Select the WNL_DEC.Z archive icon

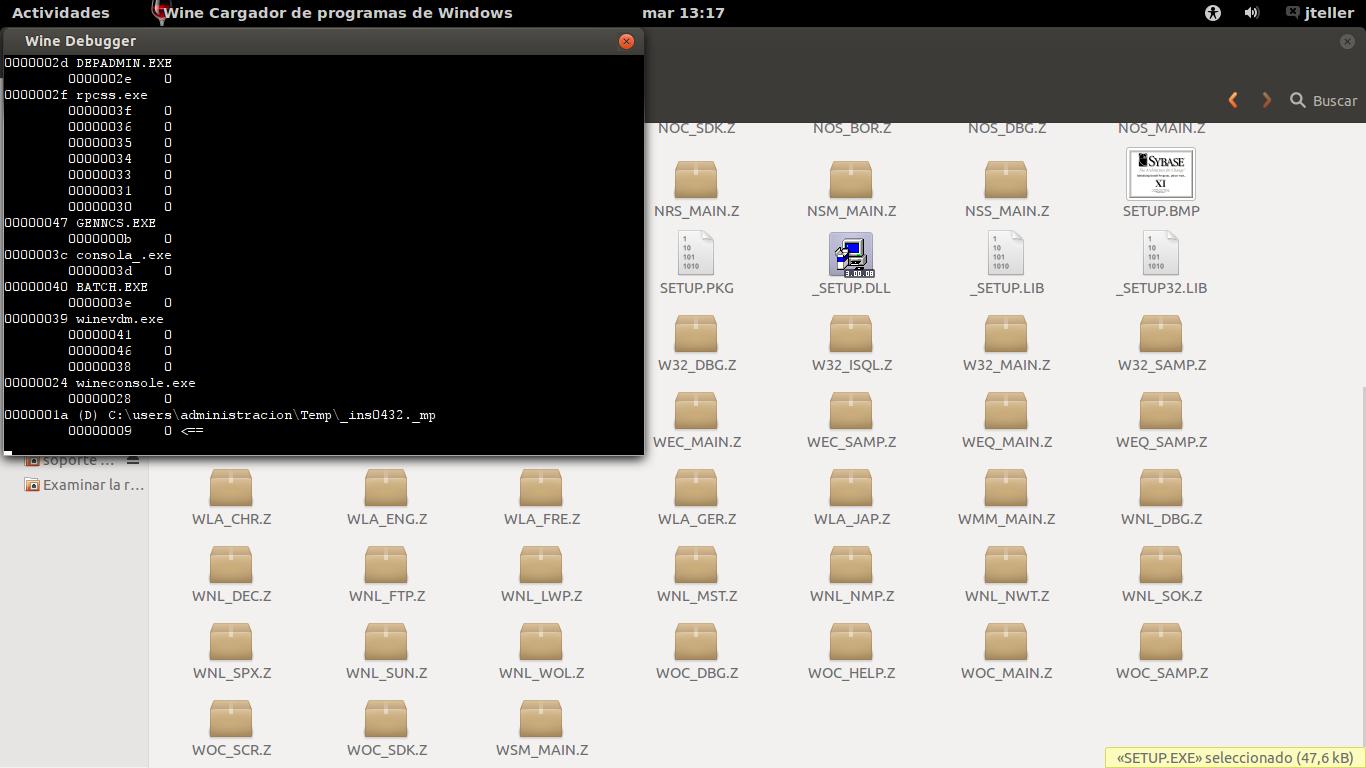click(x=231, y=565)
